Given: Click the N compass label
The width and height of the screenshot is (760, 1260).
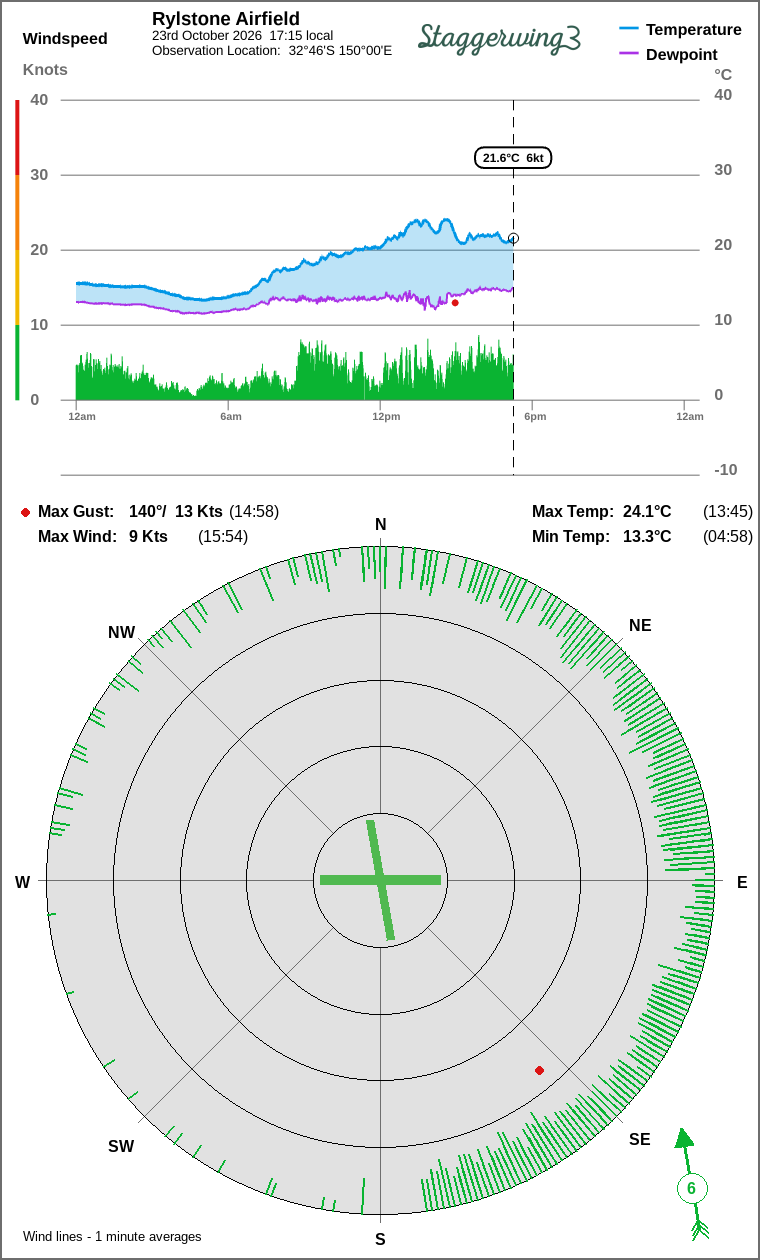Looking at the screenshot, I should pyautogui.click(x=380, y=525).
